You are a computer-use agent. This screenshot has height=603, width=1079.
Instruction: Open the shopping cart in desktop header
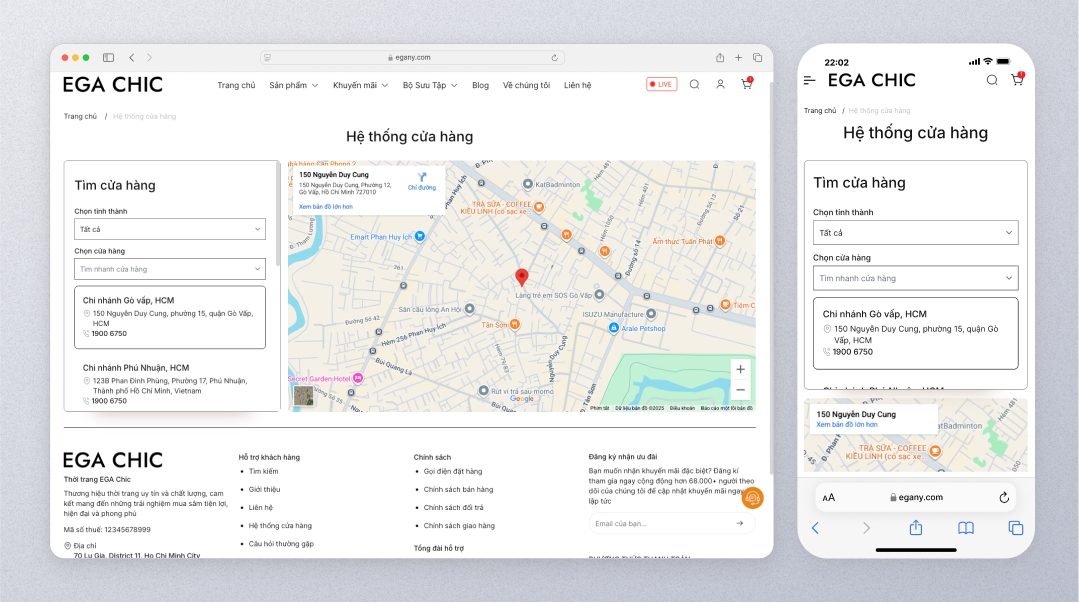click(x=746, y=85)
